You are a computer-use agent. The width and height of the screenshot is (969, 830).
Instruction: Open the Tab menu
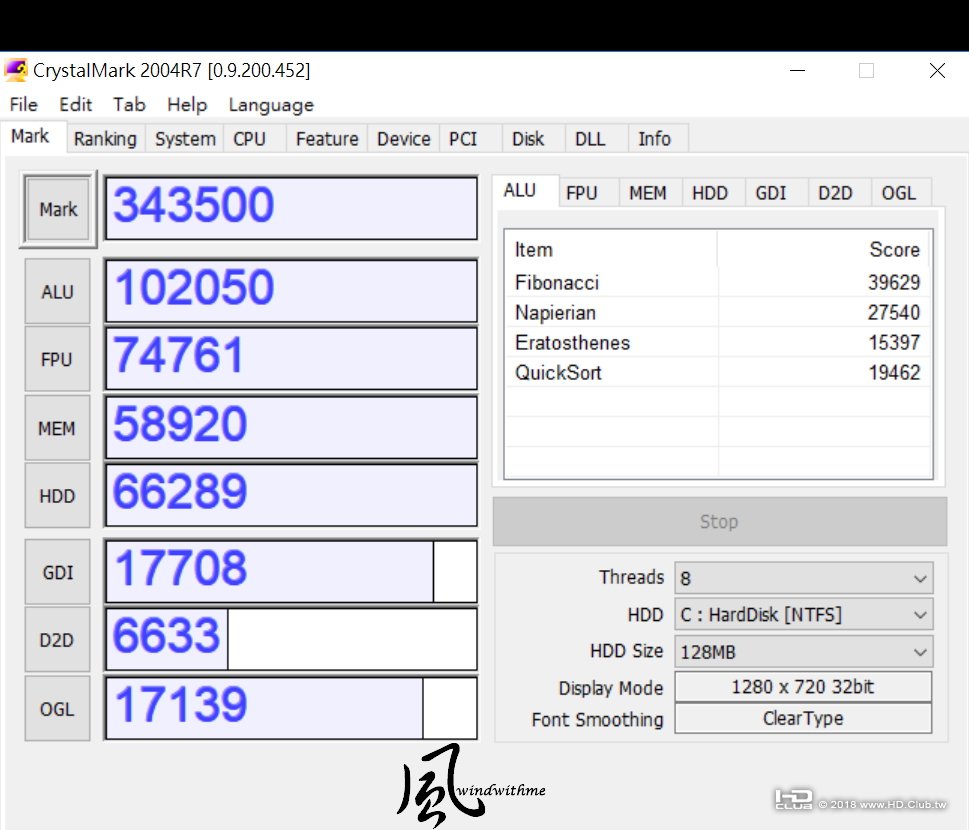click(129, 104)
